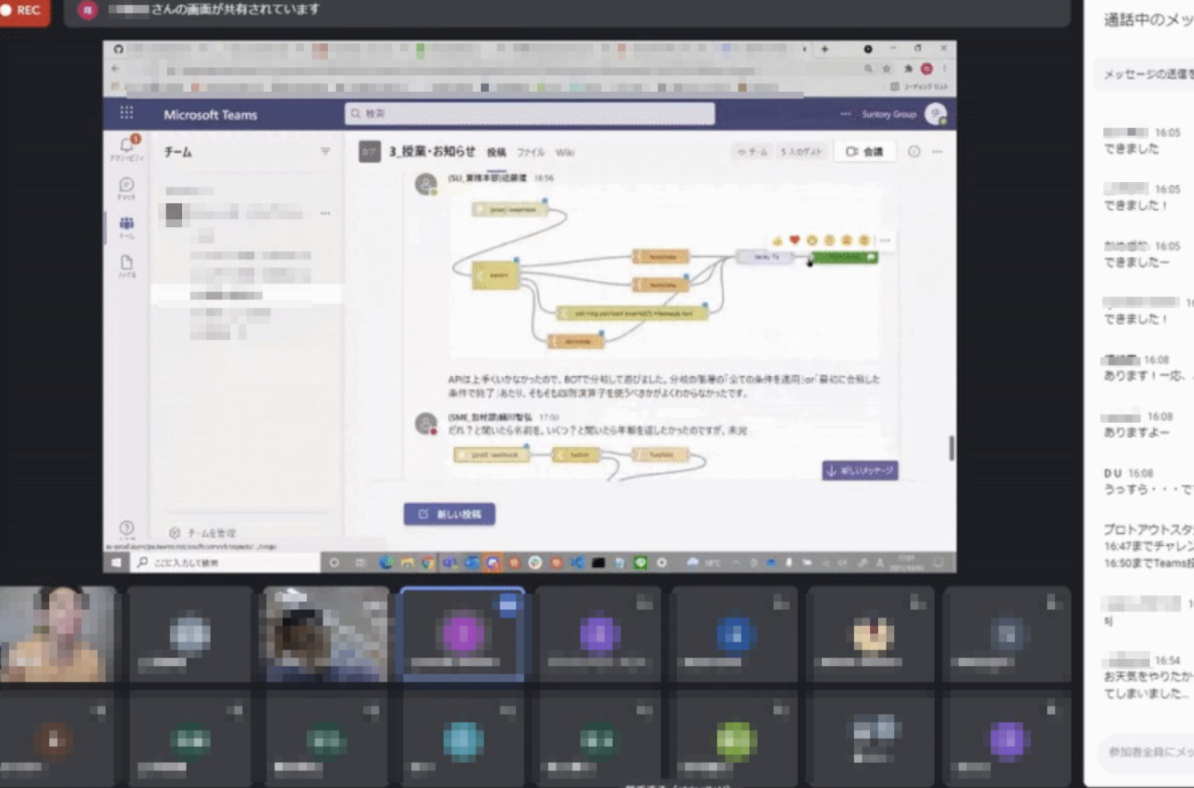Click the Windows taskbar search box
The height and width of the screenshot is (788, 1194).
pyautogui.click(x=225, y=563)
